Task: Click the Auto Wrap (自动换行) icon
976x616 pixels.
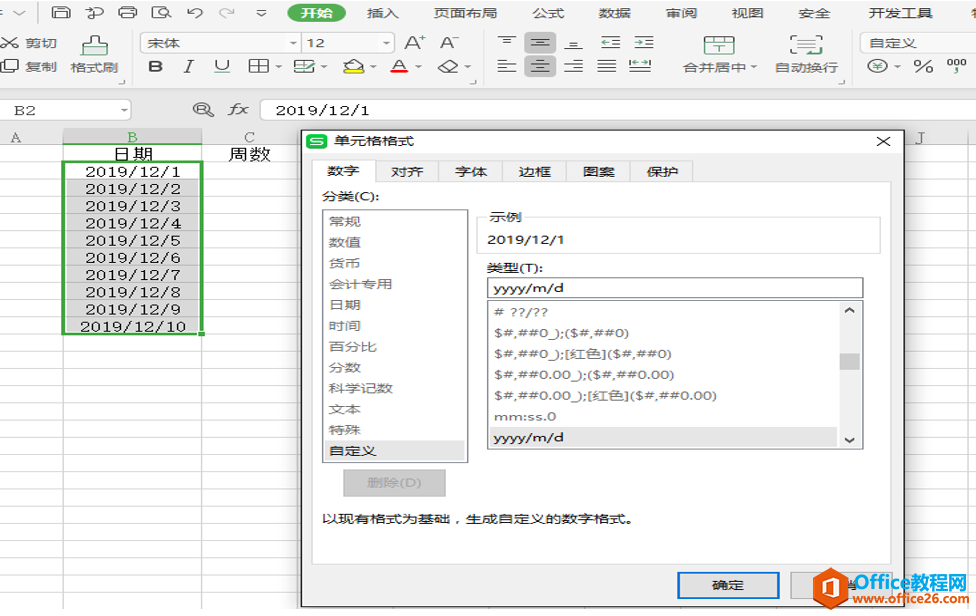Action: pos(806,45)
